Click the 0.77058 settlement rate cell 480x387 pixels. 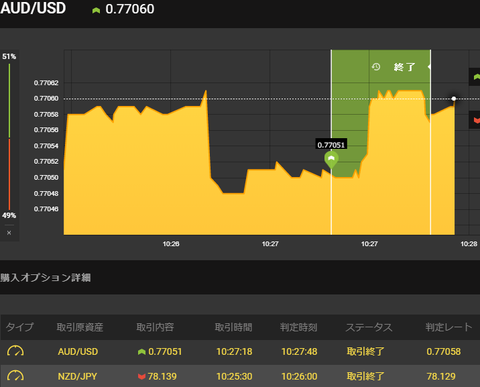pos(443,352)
